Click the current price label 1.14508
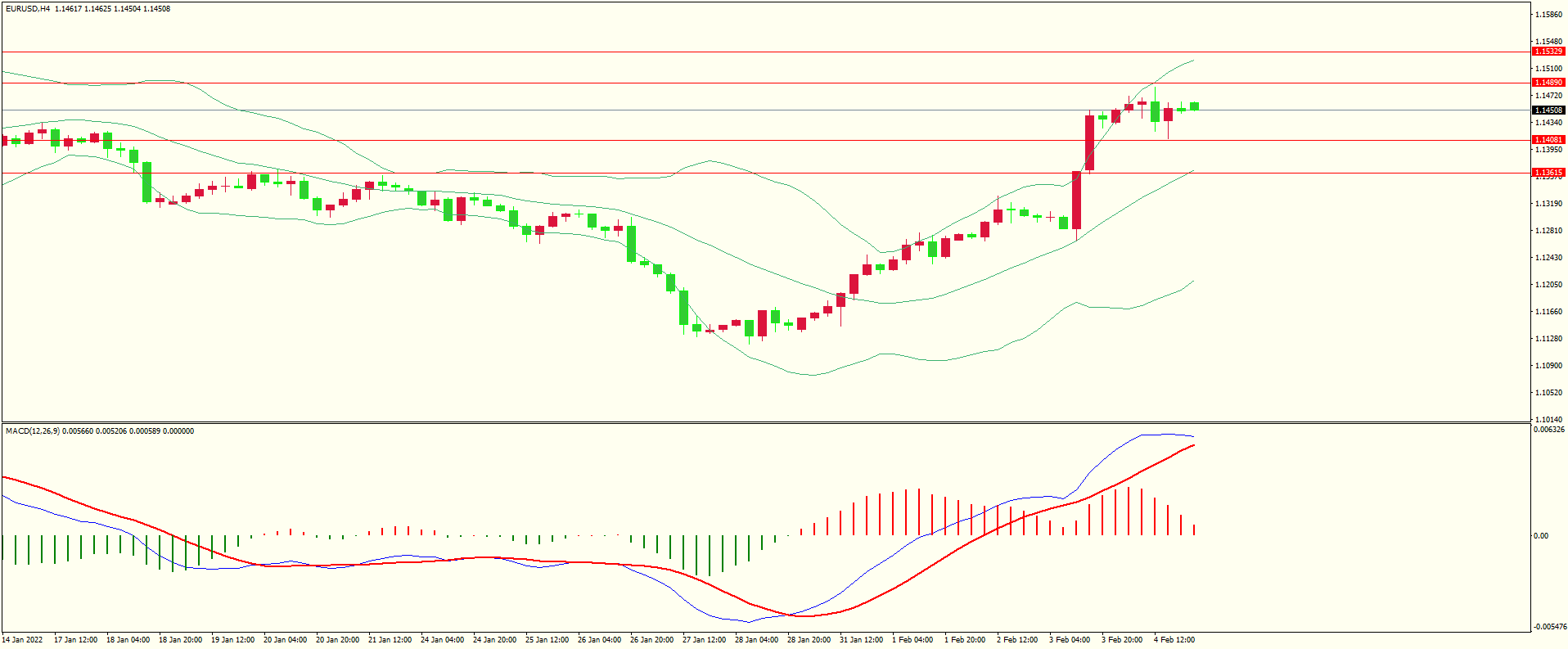The height and width of the screenshot is (649, 1568). [x=1548, y=110]
